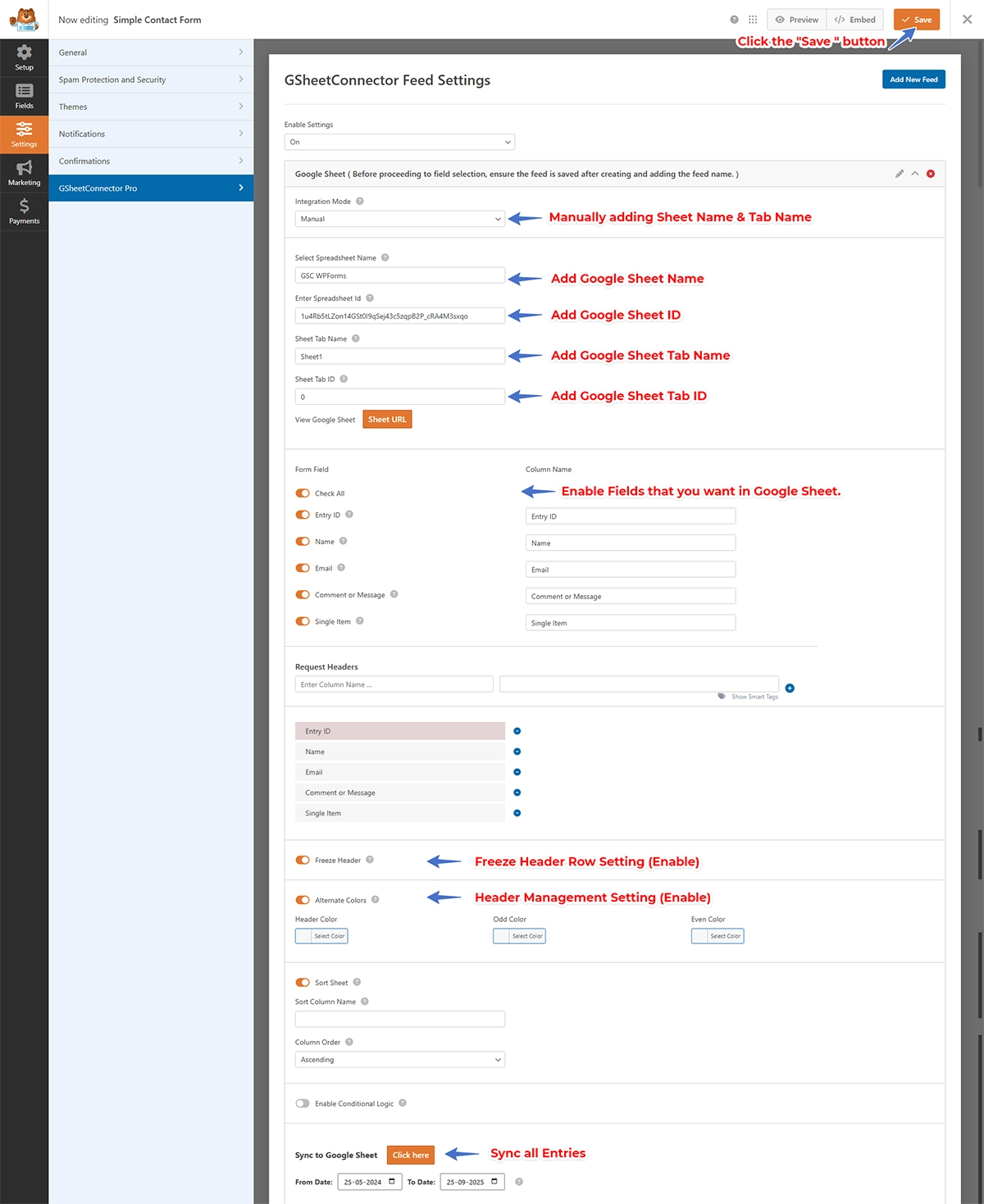Open the Notifications settings section
Viewport: 984px width, 1204px height.
coord(151,134)
